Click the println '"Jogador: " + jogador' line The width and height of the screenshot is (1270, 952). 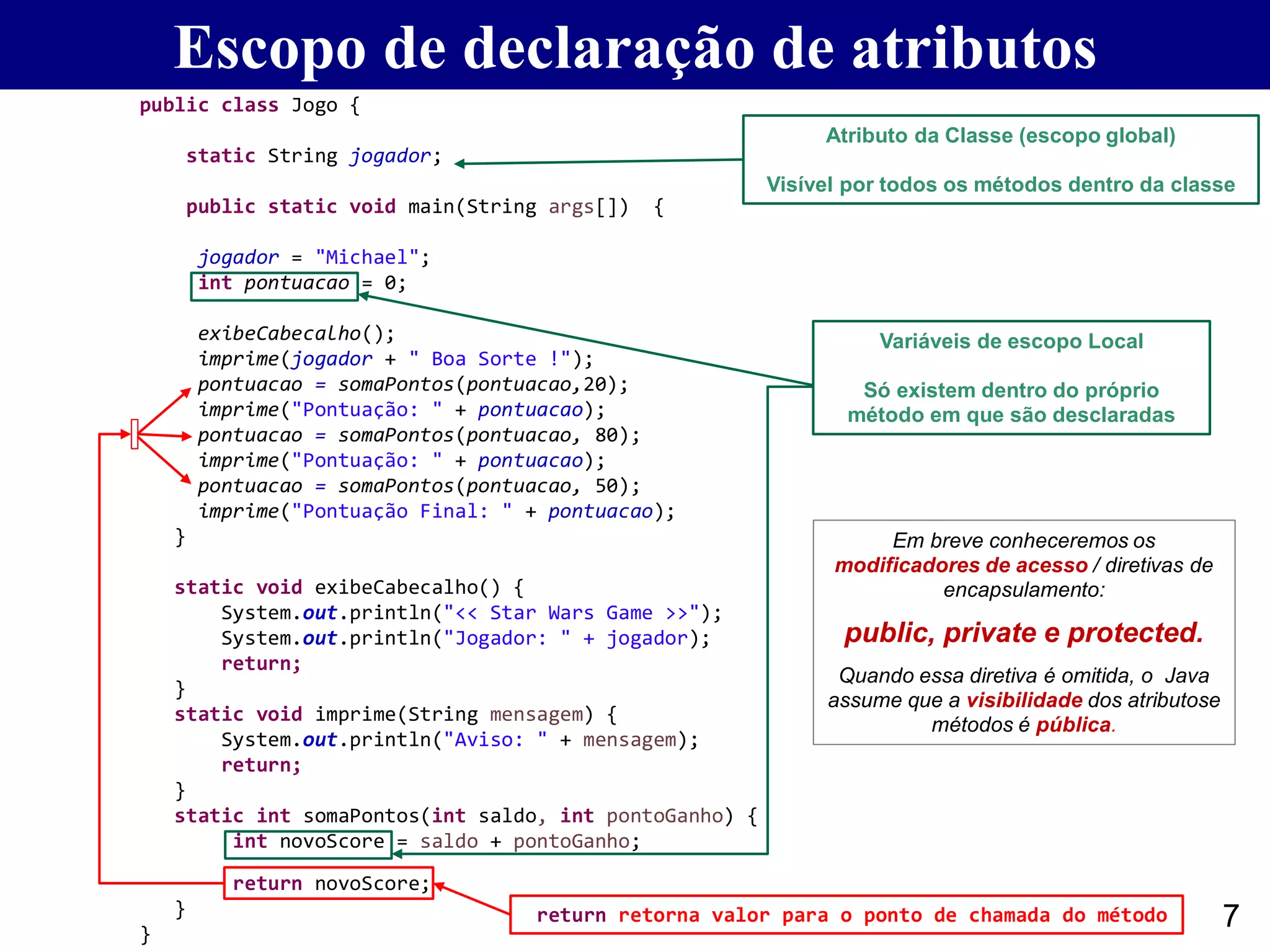pyautogui.click(x=466, y=638)
